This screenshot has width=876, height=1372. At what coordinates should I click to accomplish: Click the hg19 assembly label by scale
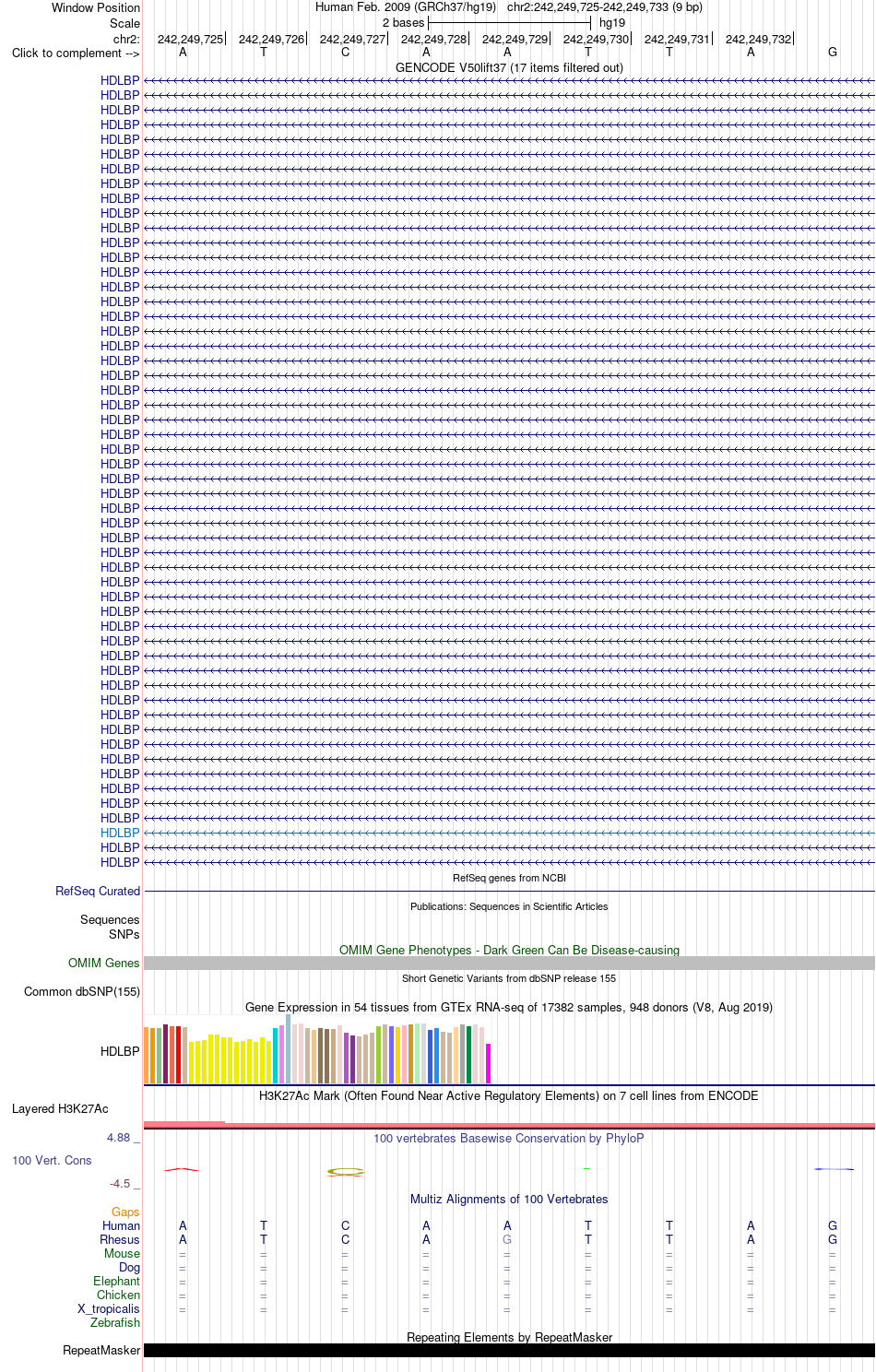tap(612, 22)
